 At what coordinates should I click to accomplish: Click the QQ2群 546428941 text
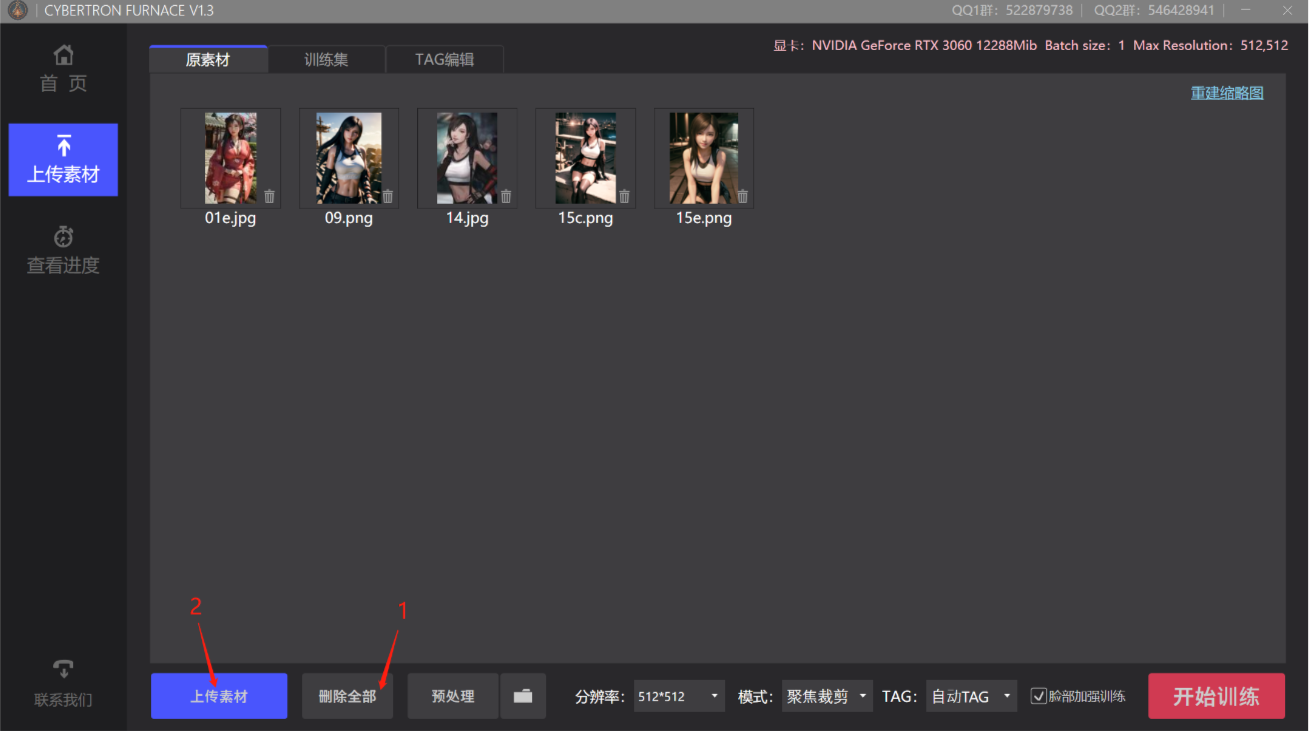(1153, 11)
